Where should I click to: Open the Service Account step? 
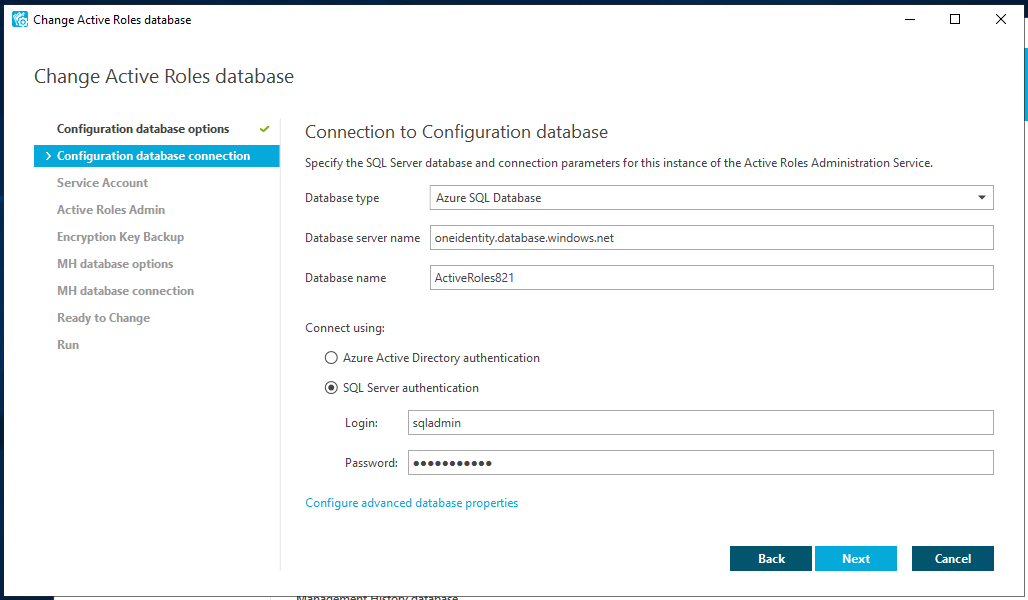pos(102,183)
